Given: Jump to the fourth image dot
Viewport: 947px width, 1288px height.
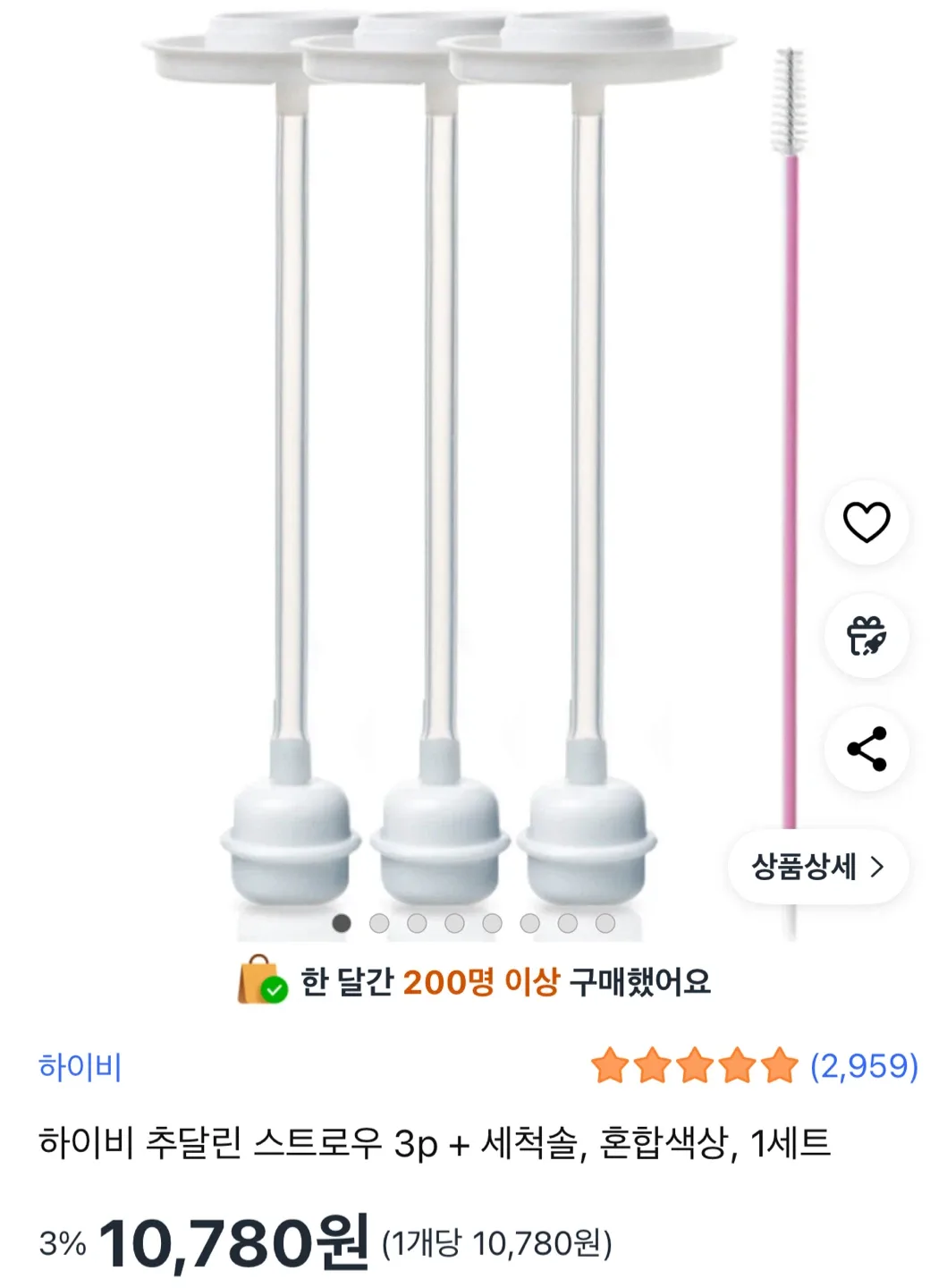Looking at the screenshot, I should pyautogui.click(x=454, y=923).
